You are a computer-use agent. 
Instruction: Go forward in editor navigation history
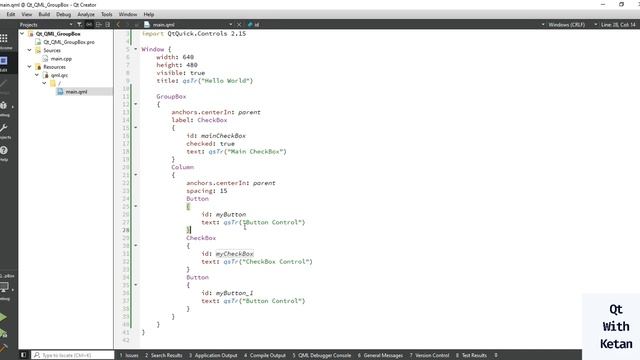coord(127,24)
